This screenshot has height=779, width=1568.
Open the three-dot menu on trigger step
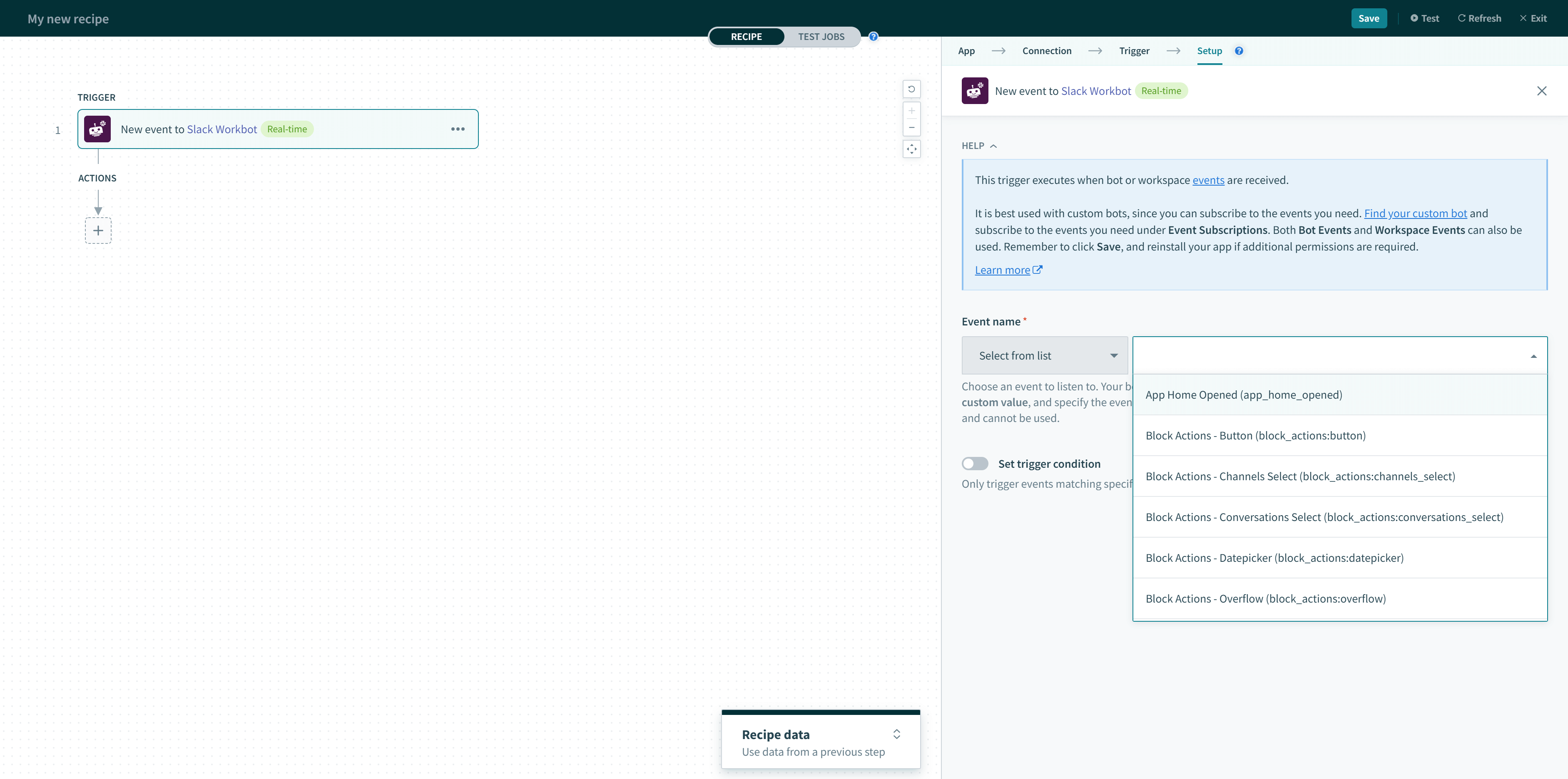[458, 129]
